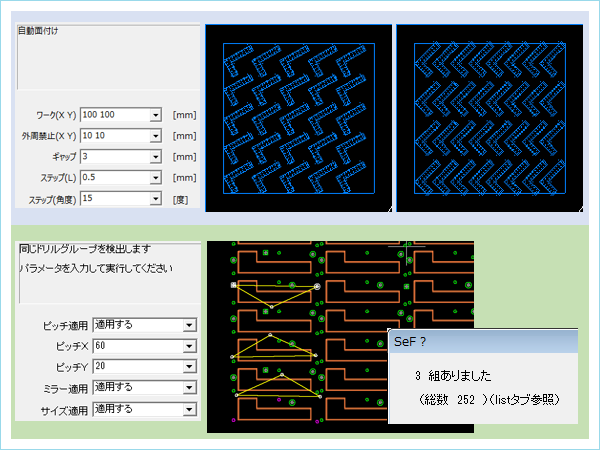Open the ピッチY dropdown arrow
This screenshot has width=600, height=450.
188,367
